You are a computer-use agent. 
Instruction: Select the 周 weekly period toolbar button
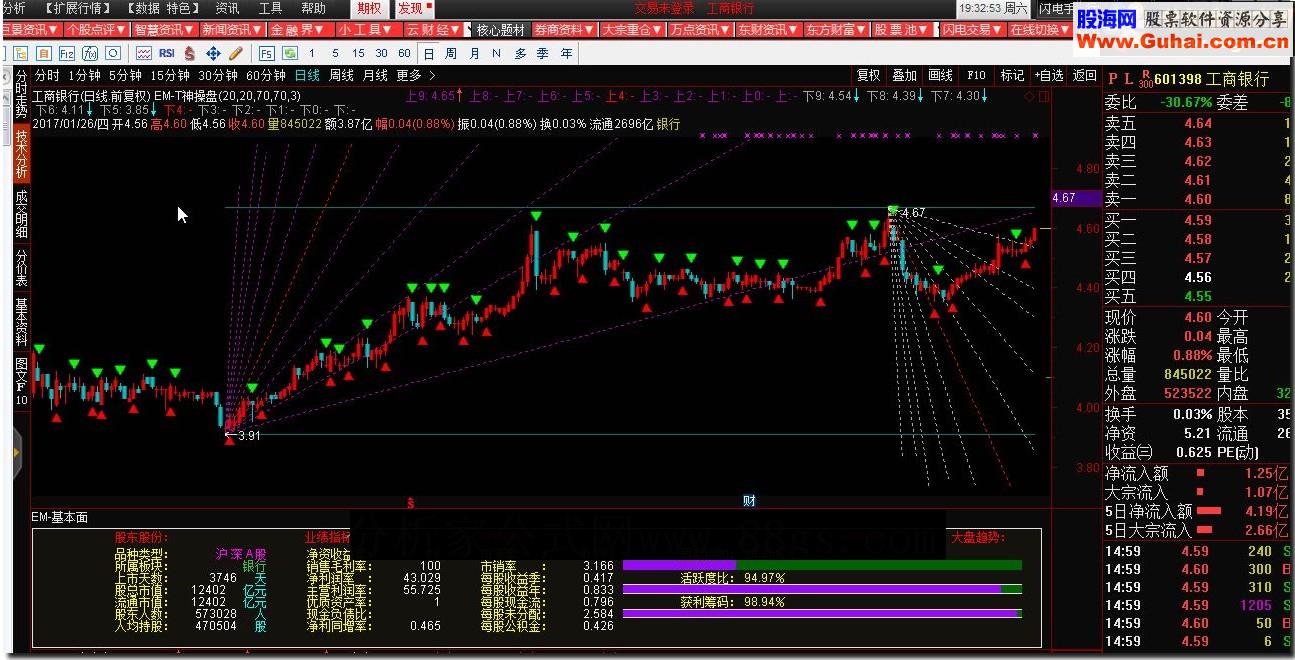click(x=451, y=53)
